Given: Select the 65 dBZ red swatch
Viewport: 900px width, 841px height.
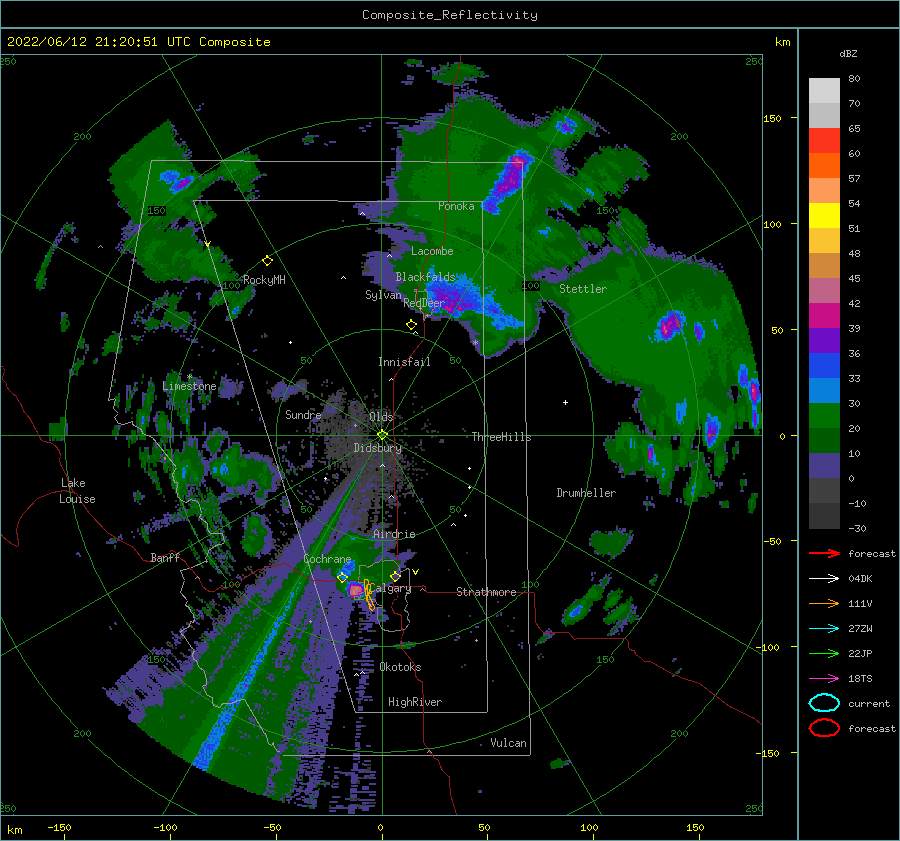Looking at the screenshot, I should 824,141.
